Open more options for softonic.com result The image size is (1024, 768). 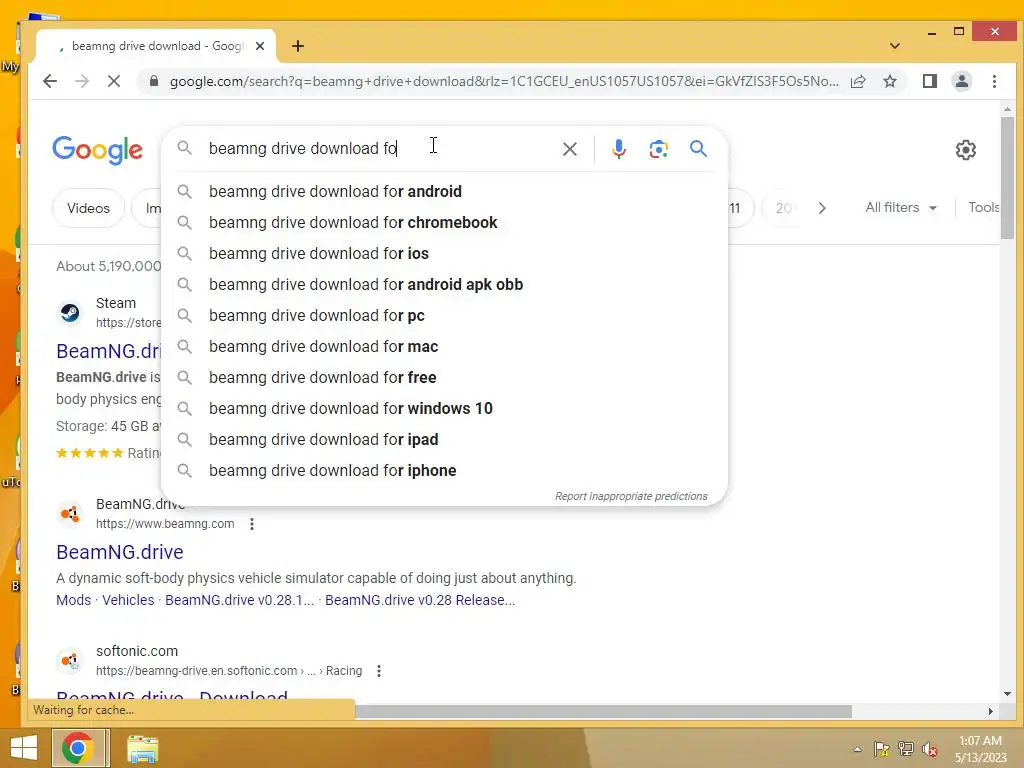379,671
